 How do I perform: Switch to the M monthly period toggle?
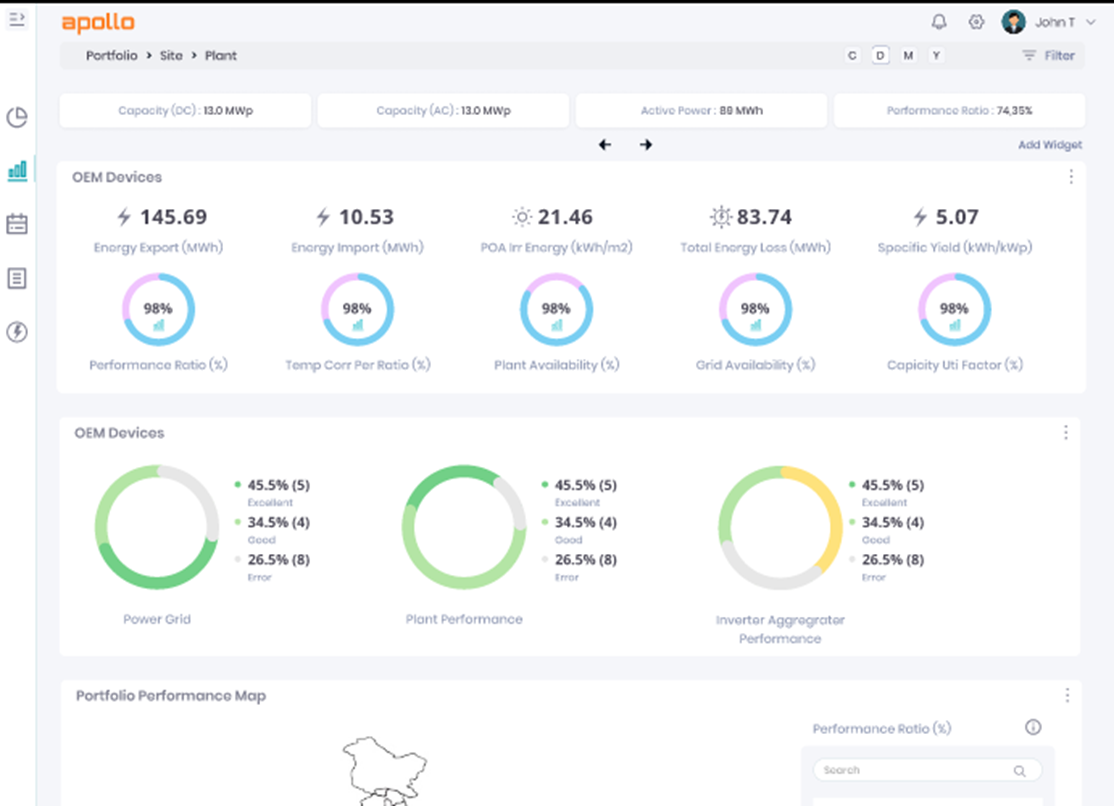908,56
